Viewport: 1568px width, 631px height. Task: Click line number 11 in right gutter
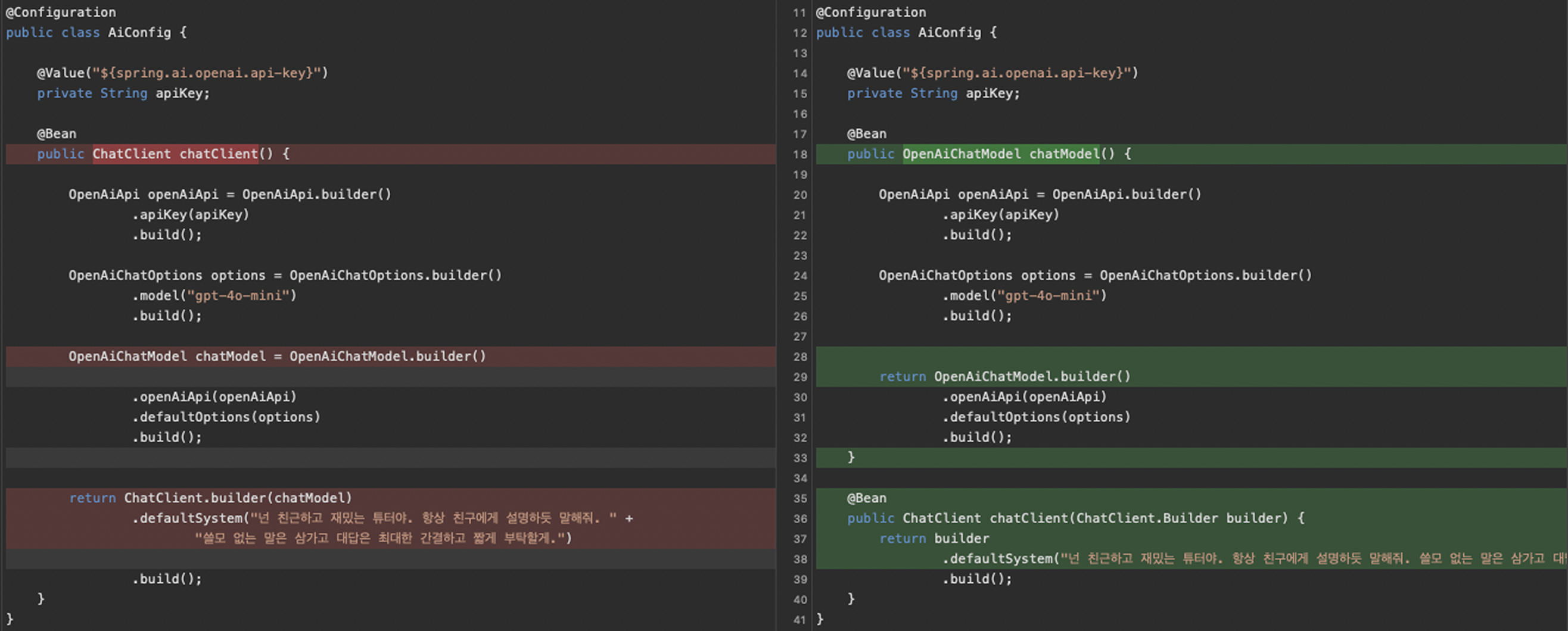tap(799, 13)
